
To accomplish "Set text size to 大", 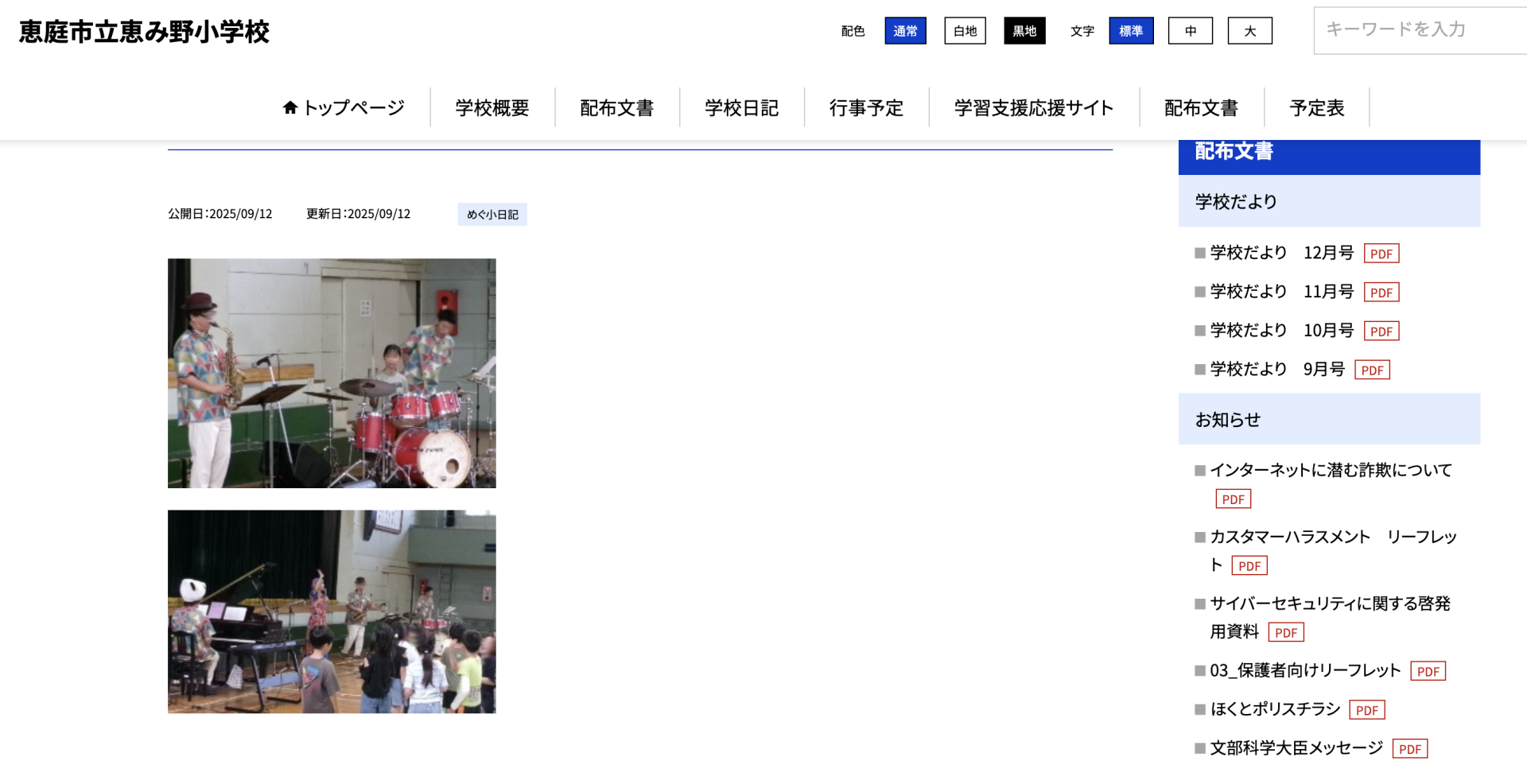I will pyautogui.click(x=1249, y=31).
